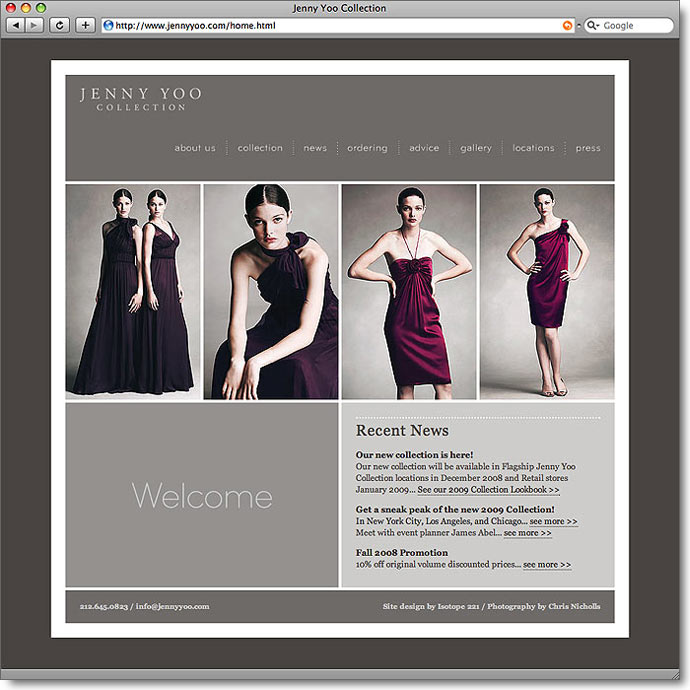Click photo of two models in long gowns
Image resolution: width=690 pixels, height=690 pixels.
pyautogui.click(x=132, y=292)
